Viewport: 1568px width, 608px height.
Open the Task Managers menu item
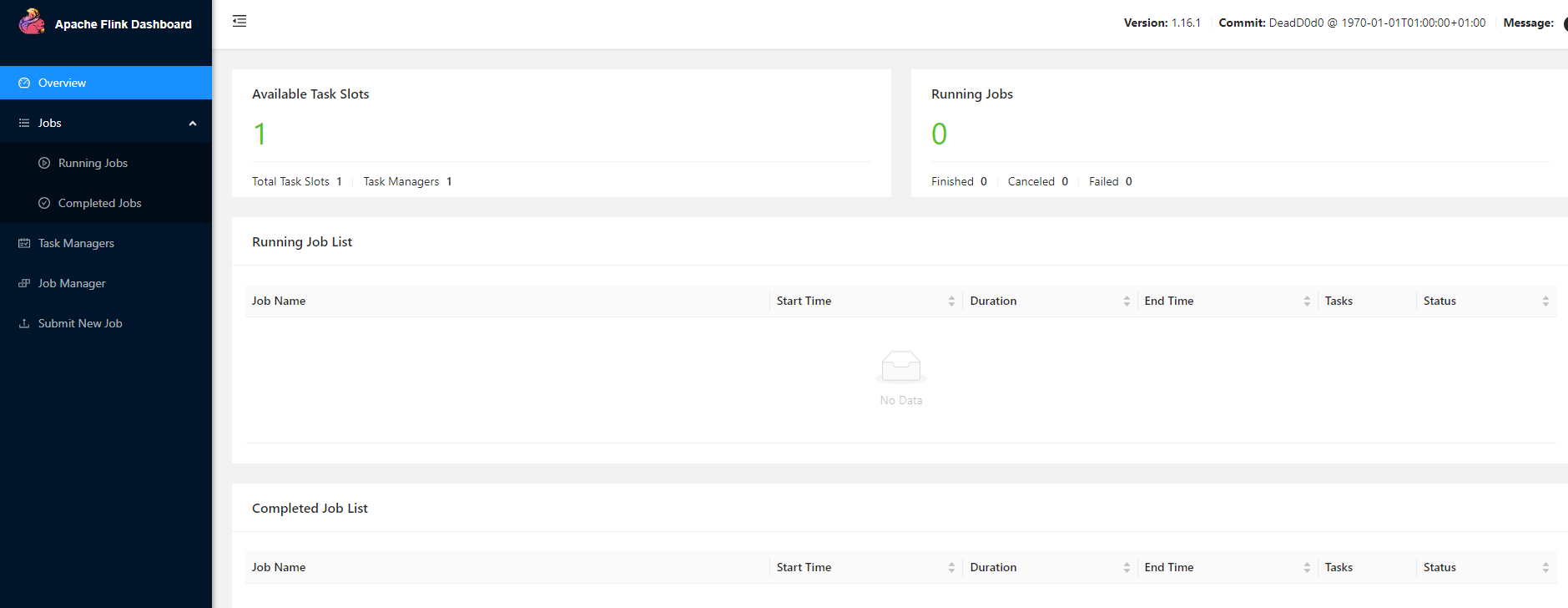[x=76, y=243]
